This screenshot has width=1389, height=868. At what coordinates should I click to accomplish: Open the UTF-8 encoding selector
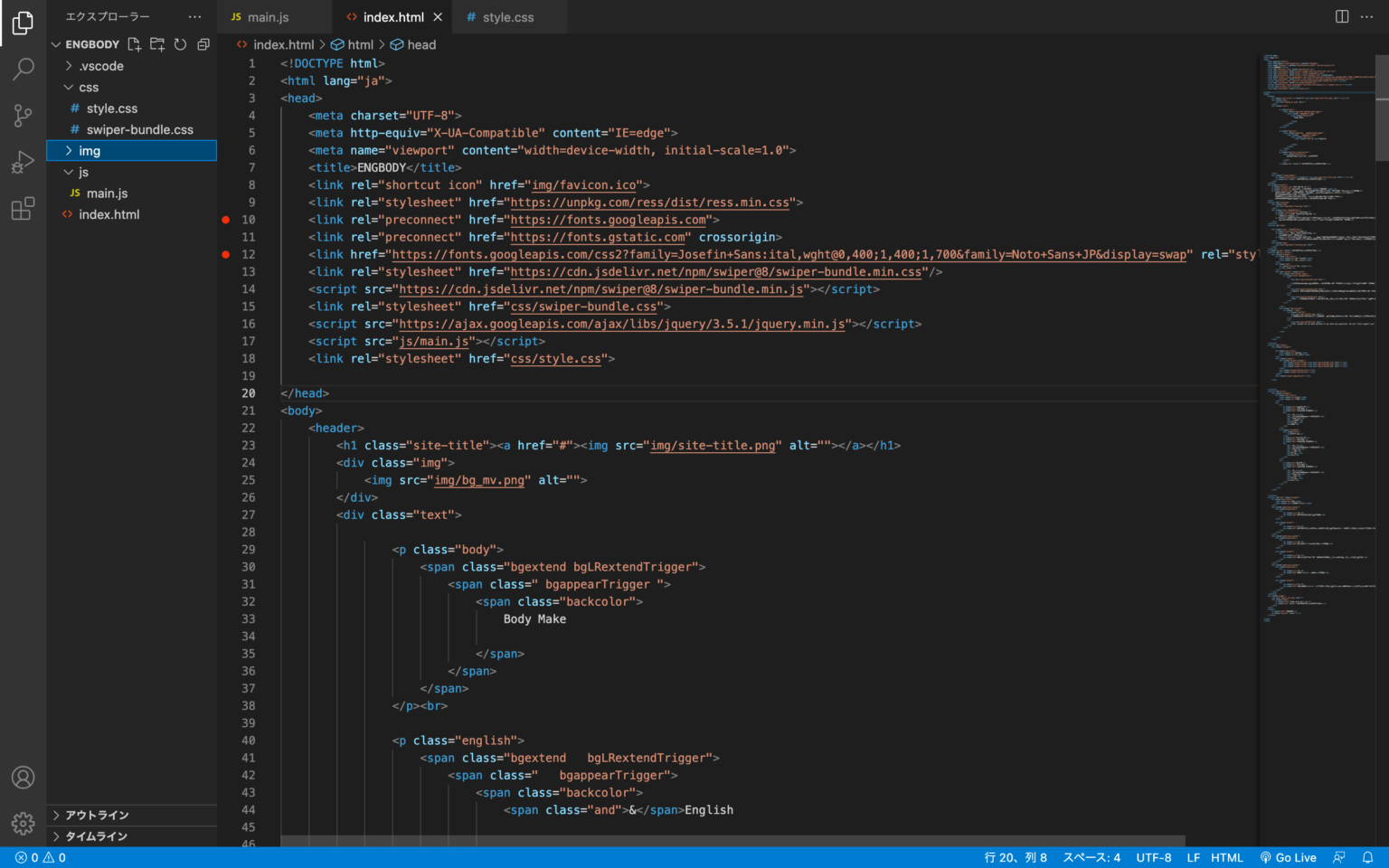coord(1154,857)
